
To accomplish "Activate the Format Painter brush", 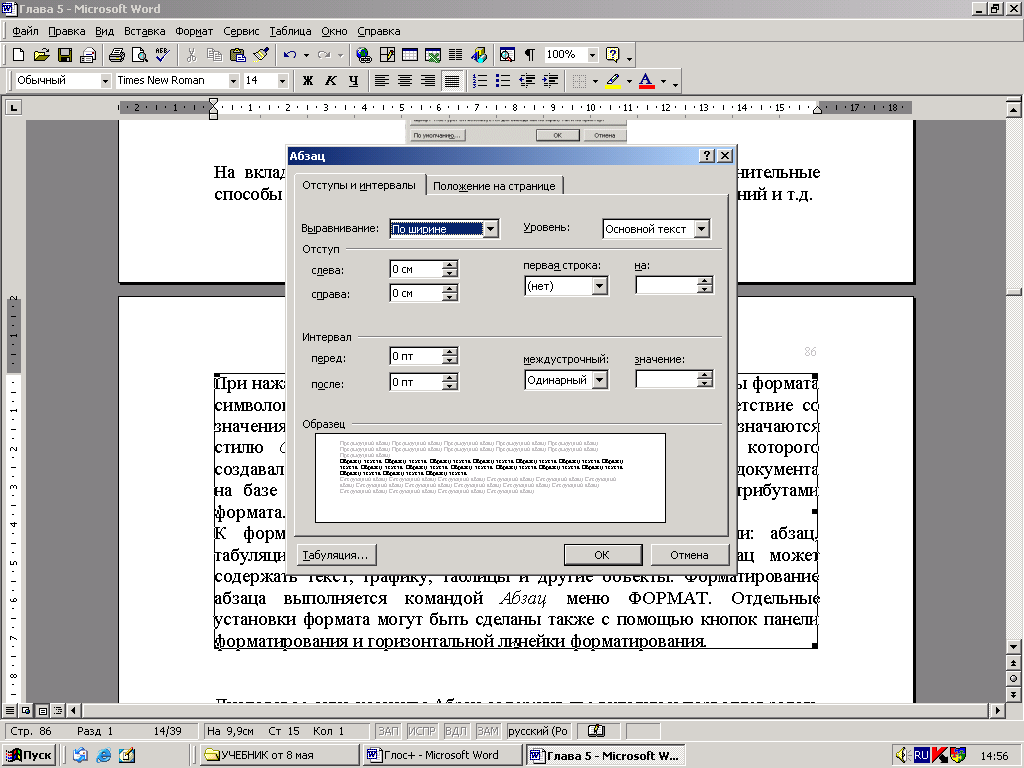I will tap(261, 55).
